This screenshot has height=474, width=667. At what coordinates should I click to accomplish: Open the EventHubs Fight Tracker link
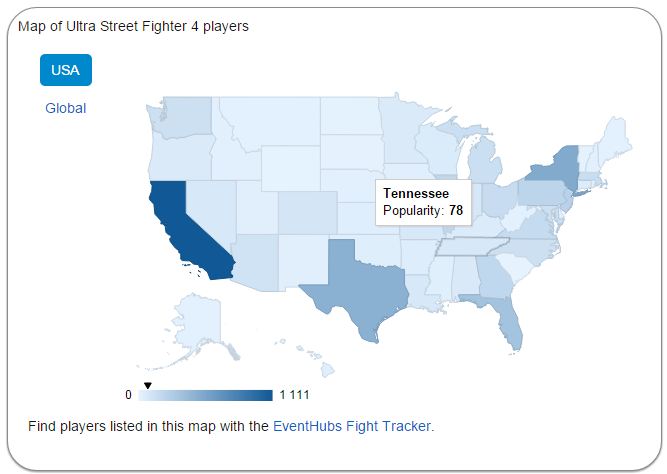click(352, 426)
